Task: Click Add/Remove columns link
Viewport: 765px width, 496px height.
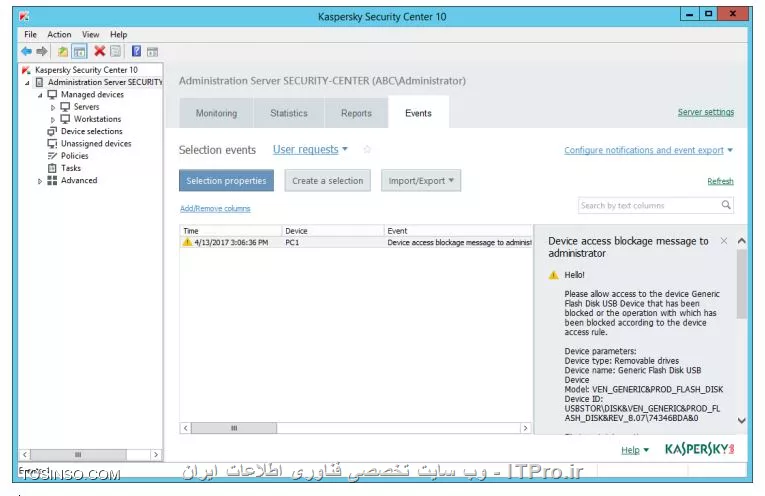Action: pyautogui.click(x=215, y=208)
